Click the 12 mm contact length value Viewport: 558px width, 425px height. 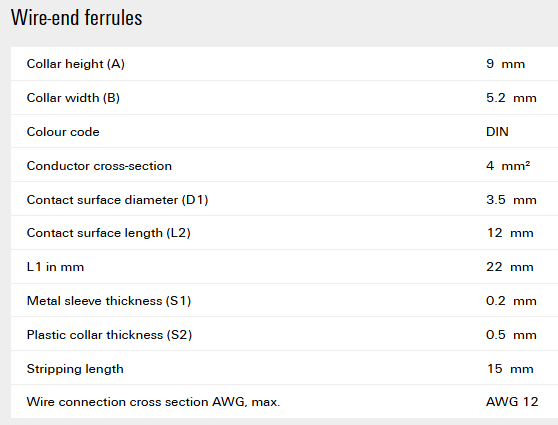coord(510,233)
